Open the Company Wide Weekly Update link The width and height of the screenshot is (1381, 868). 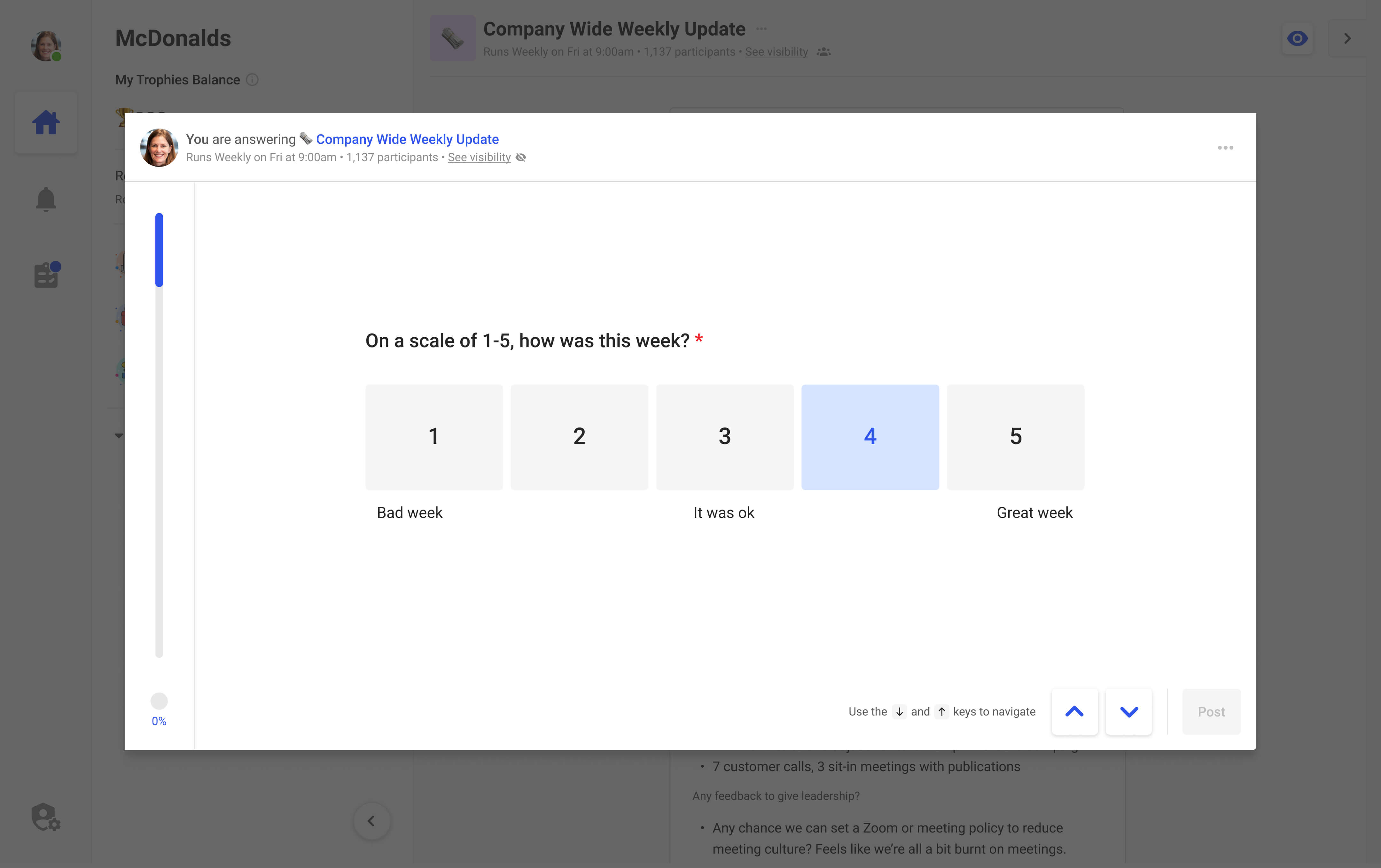point(407,139)
